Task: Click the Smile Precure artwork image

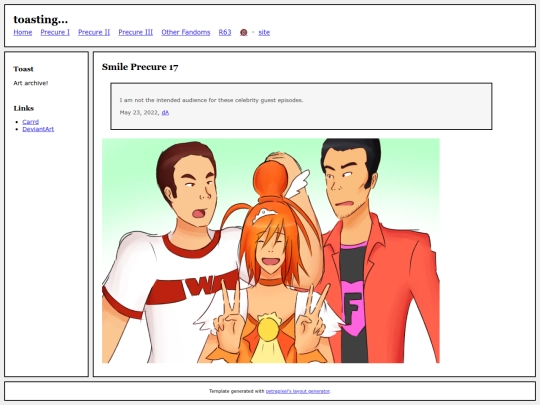Action: pos(271,251)
